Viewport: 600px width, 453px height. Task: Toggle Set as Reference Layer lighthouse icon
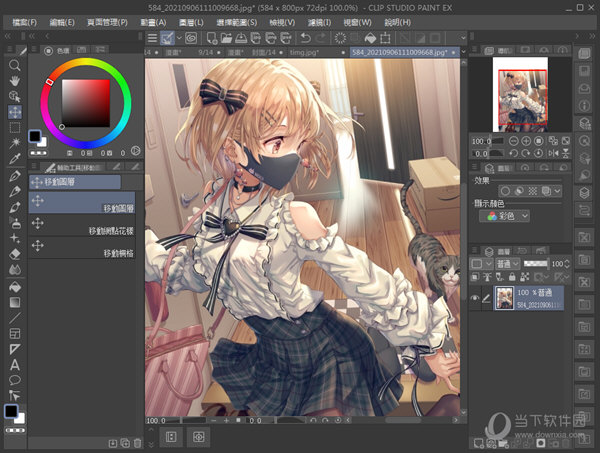[x=488, y=276]
